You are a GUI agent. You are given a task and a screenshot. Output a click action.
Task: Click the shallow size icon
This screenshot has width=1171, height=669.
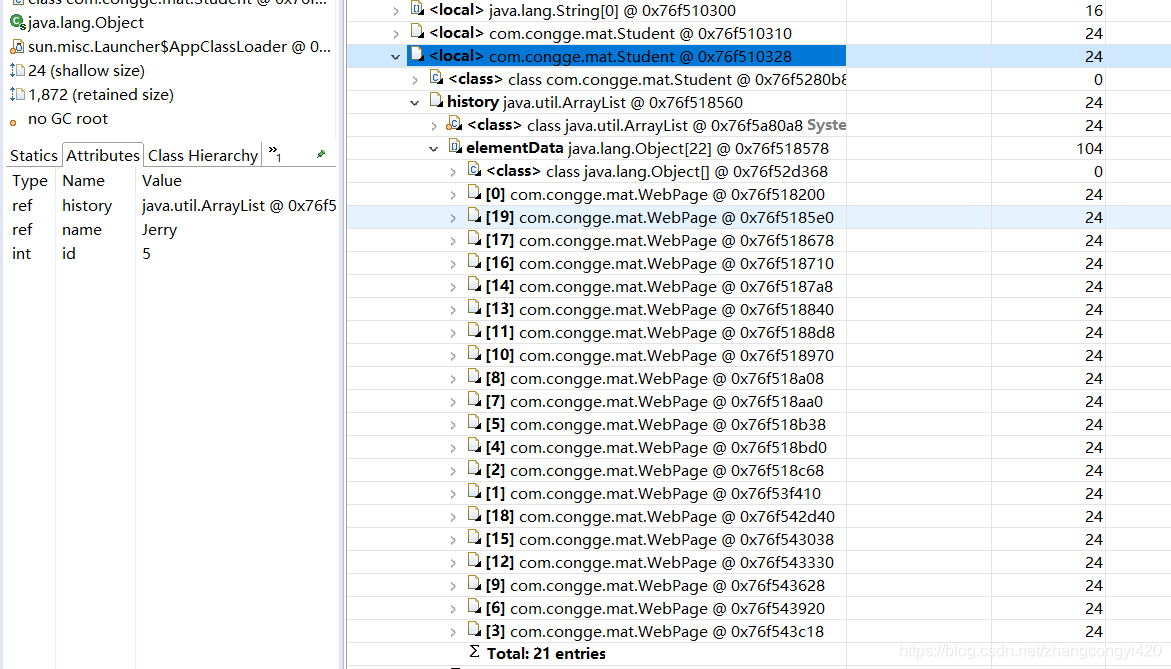pyautogui.click(x=17, y=70)
